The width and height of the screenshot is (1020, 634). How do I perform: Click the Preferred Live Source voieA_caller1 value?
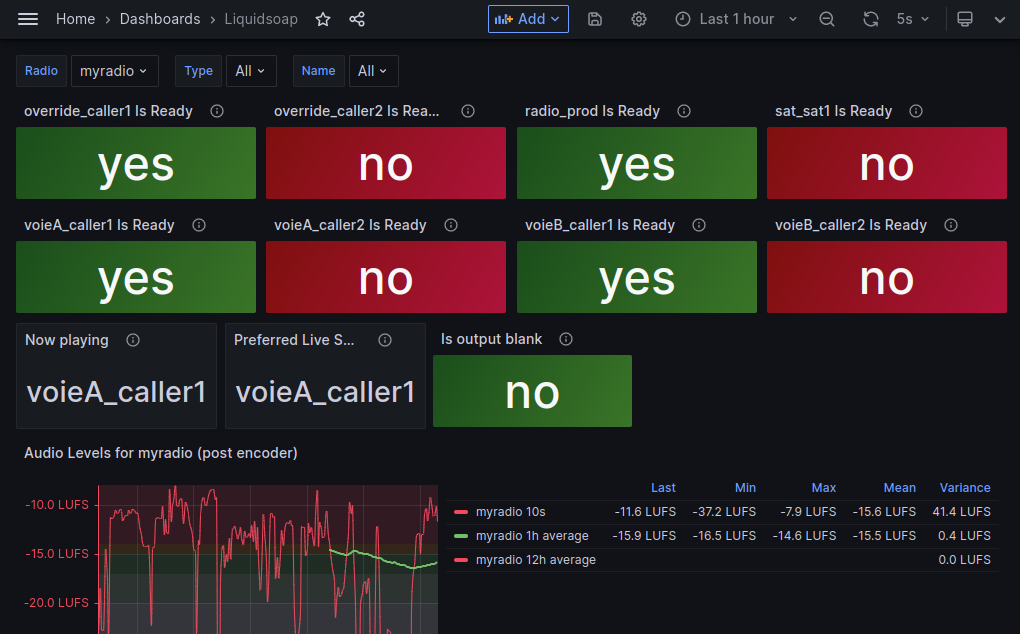point(325,392)
